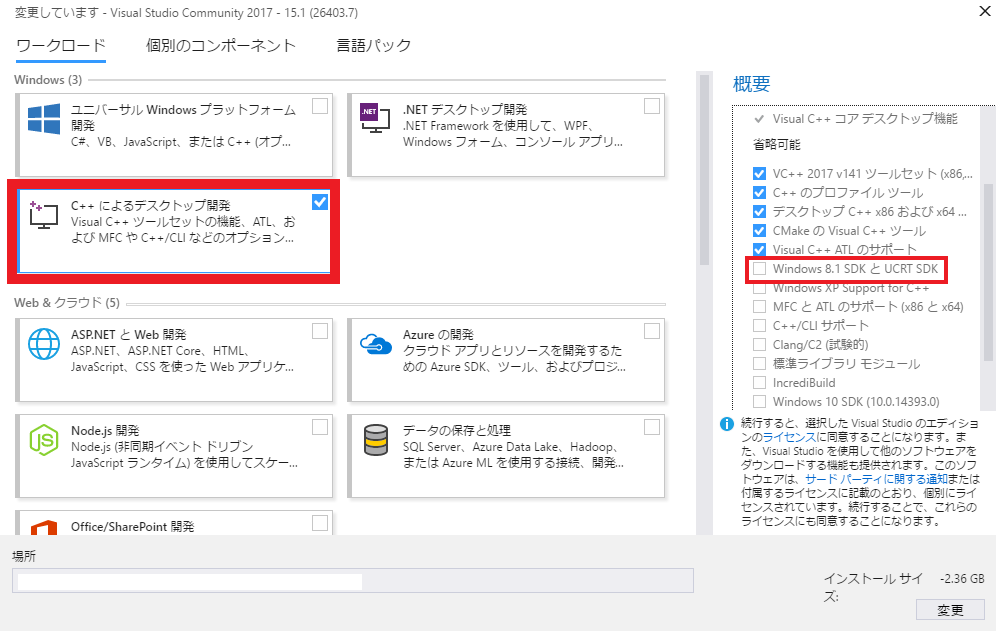Image resolution: width=996 pixels, height=631 pixels.
Task: Open the サード パーティに関する通知 link
Action: point(876,479)
